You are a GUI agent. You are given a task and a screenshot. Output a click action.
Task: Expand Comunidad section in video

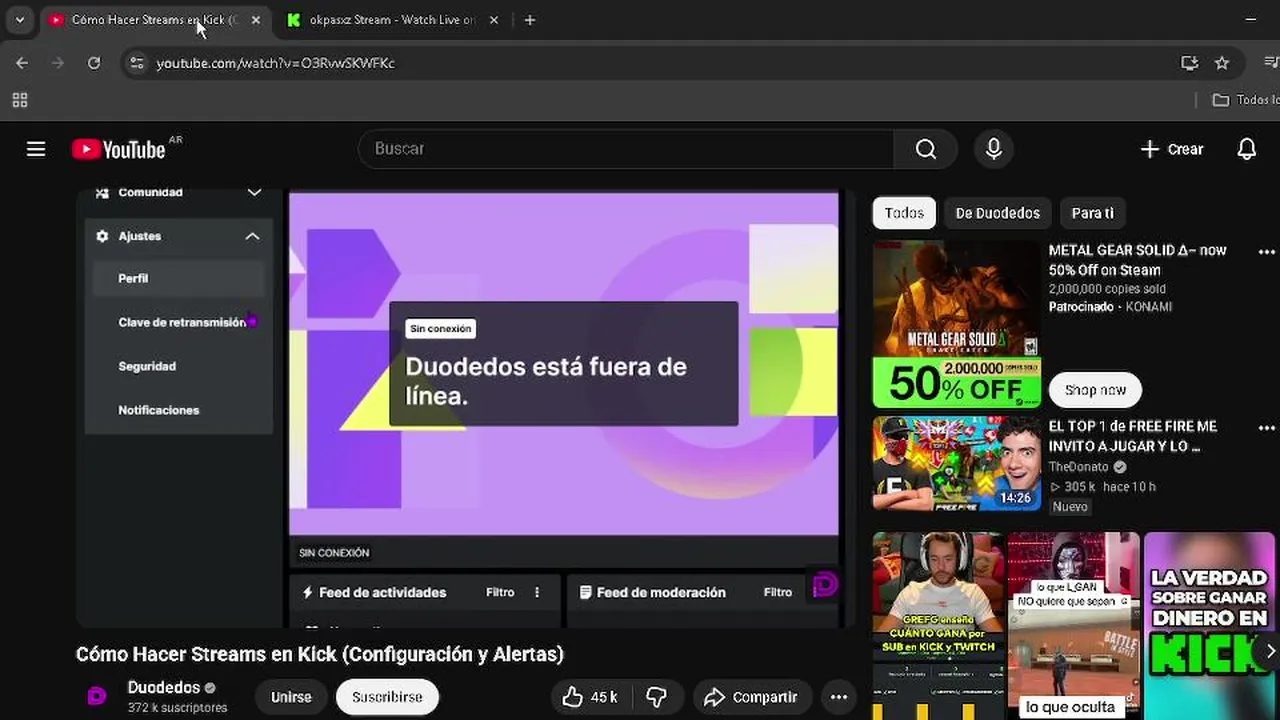(x=254, y=192)
